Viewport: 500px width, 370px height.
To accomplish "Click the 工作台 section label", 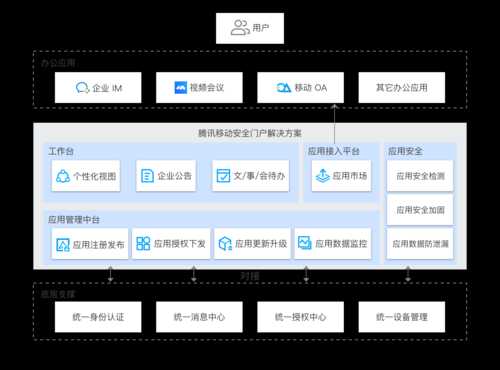I will pyautogui.click(x=61, y=152).
